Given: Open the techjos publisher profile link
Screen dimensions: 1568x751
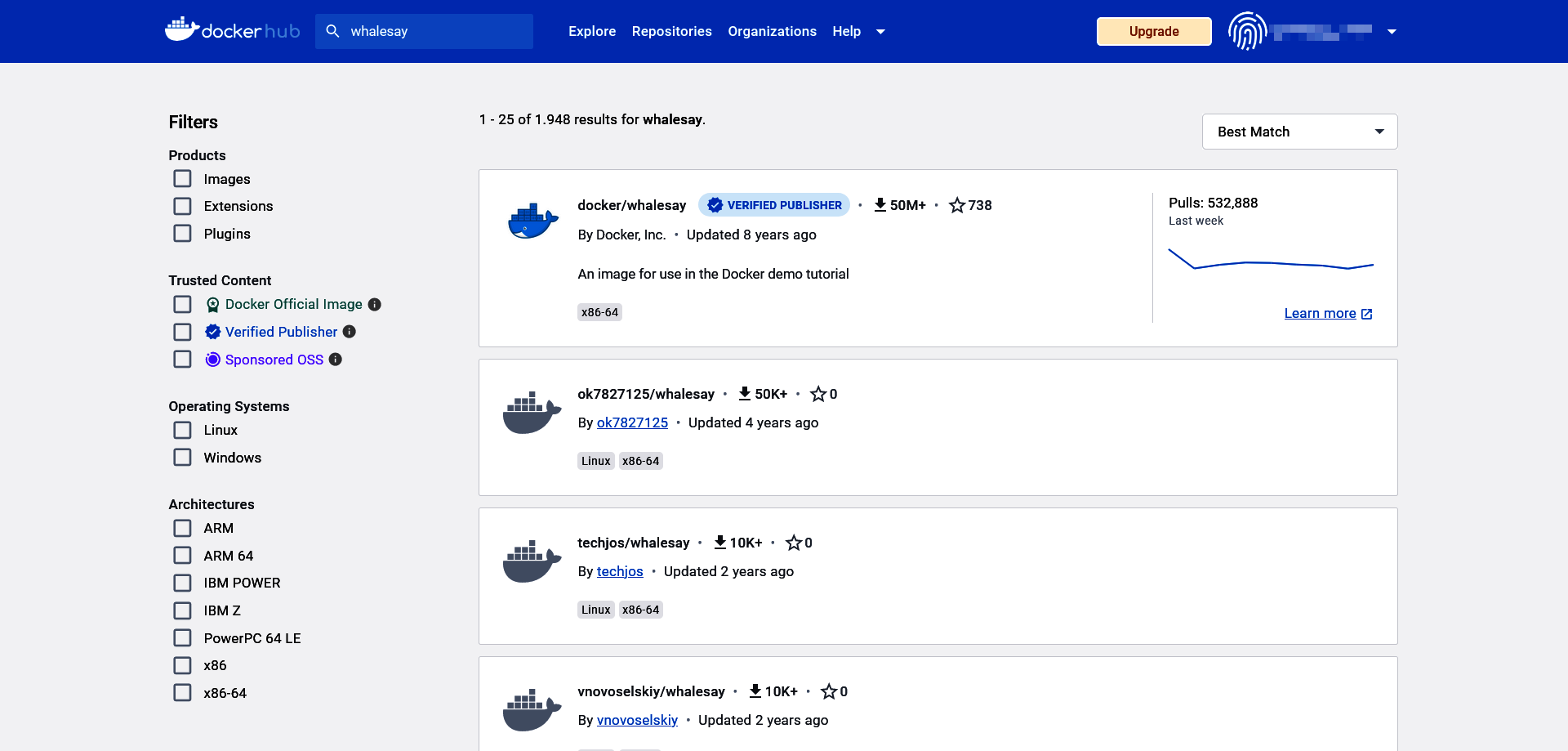Looking at the screenshot, I should (x=620, y=571).
